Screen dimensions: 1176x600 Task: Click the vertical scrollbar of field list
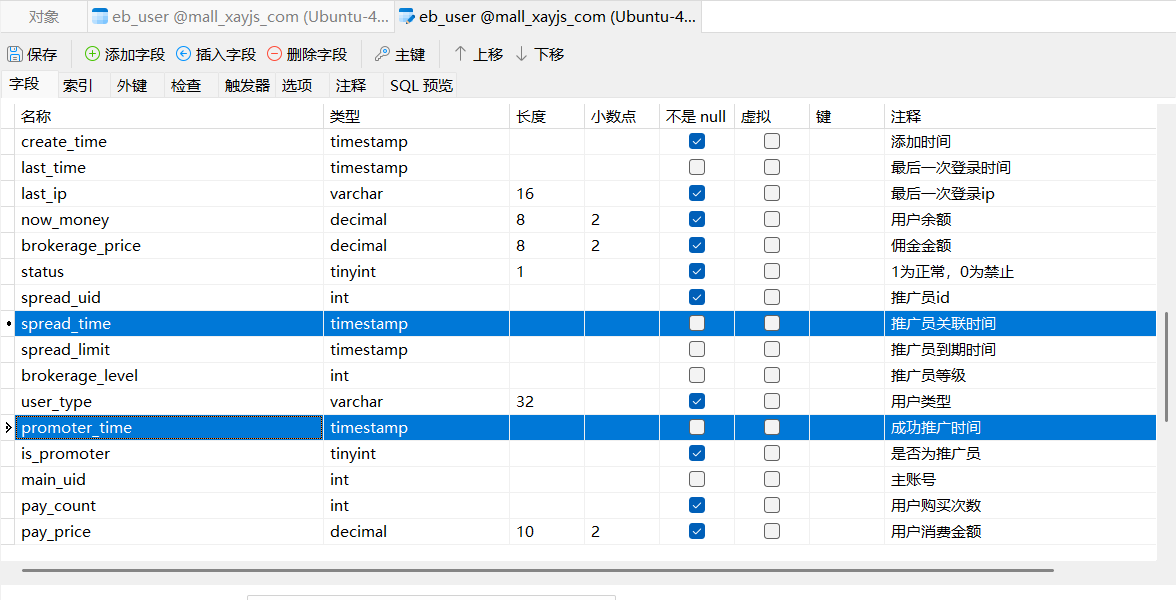coord(1166,368)
